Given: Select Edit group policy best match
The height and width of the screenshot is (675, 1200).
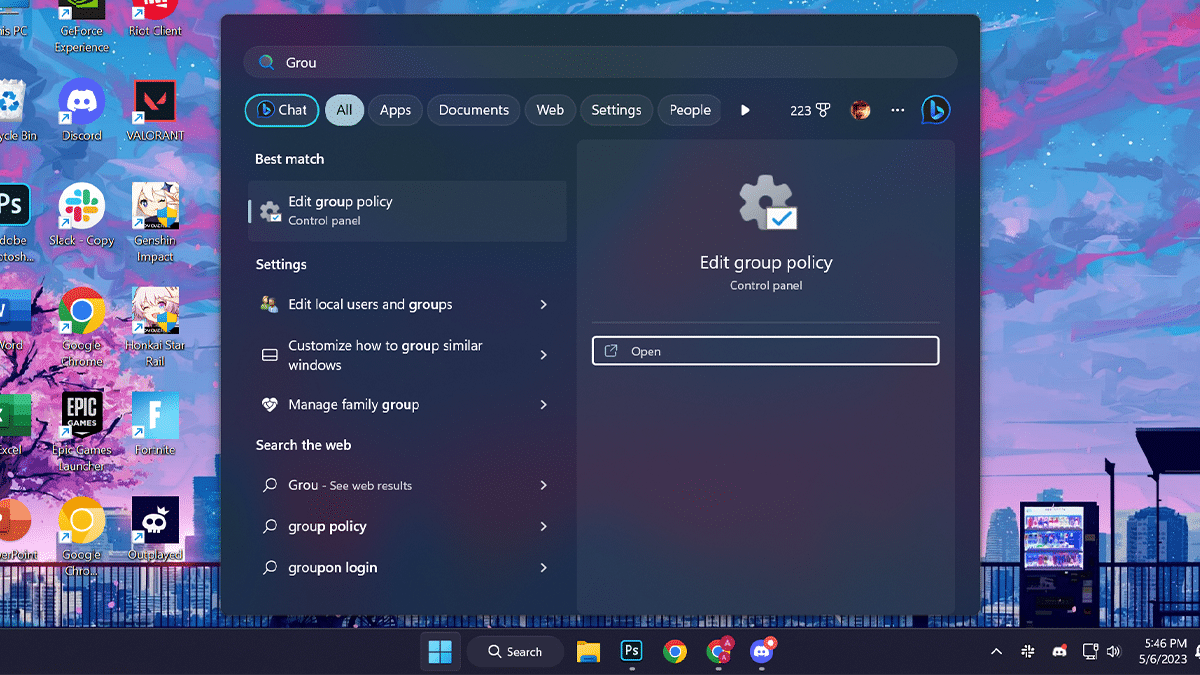Looking at the screenshot, I should click(x=407, y=211).
